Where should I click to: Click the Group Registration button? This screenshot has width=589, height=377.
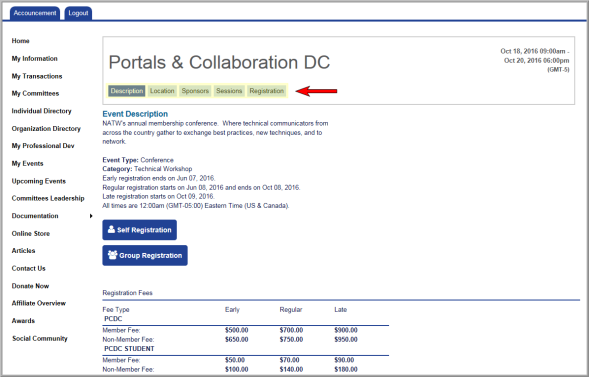click(145, 255)
